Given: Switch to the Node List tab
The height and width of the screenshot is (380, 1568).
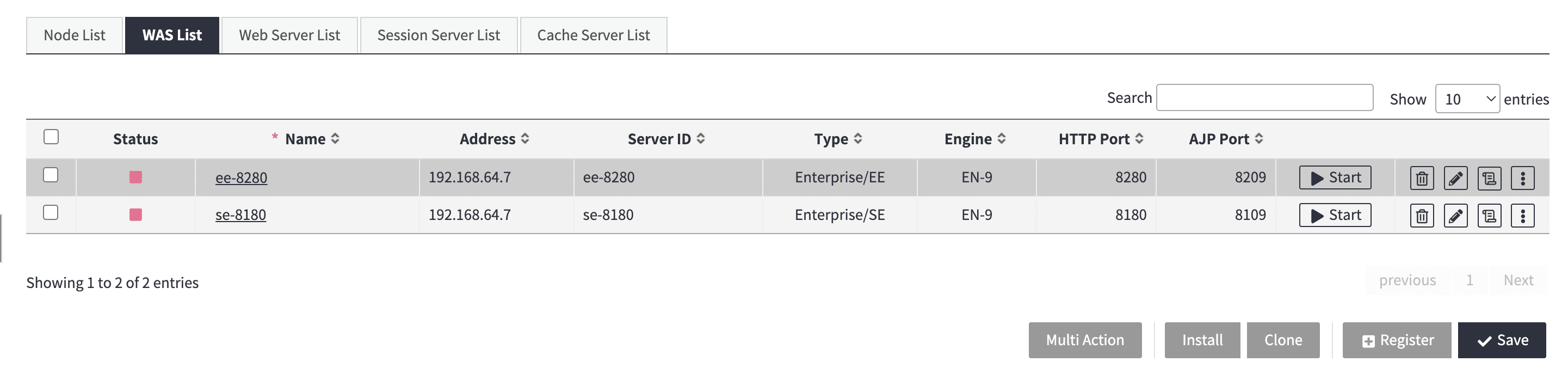Looking at the screenshot, I should pos(73,35).
